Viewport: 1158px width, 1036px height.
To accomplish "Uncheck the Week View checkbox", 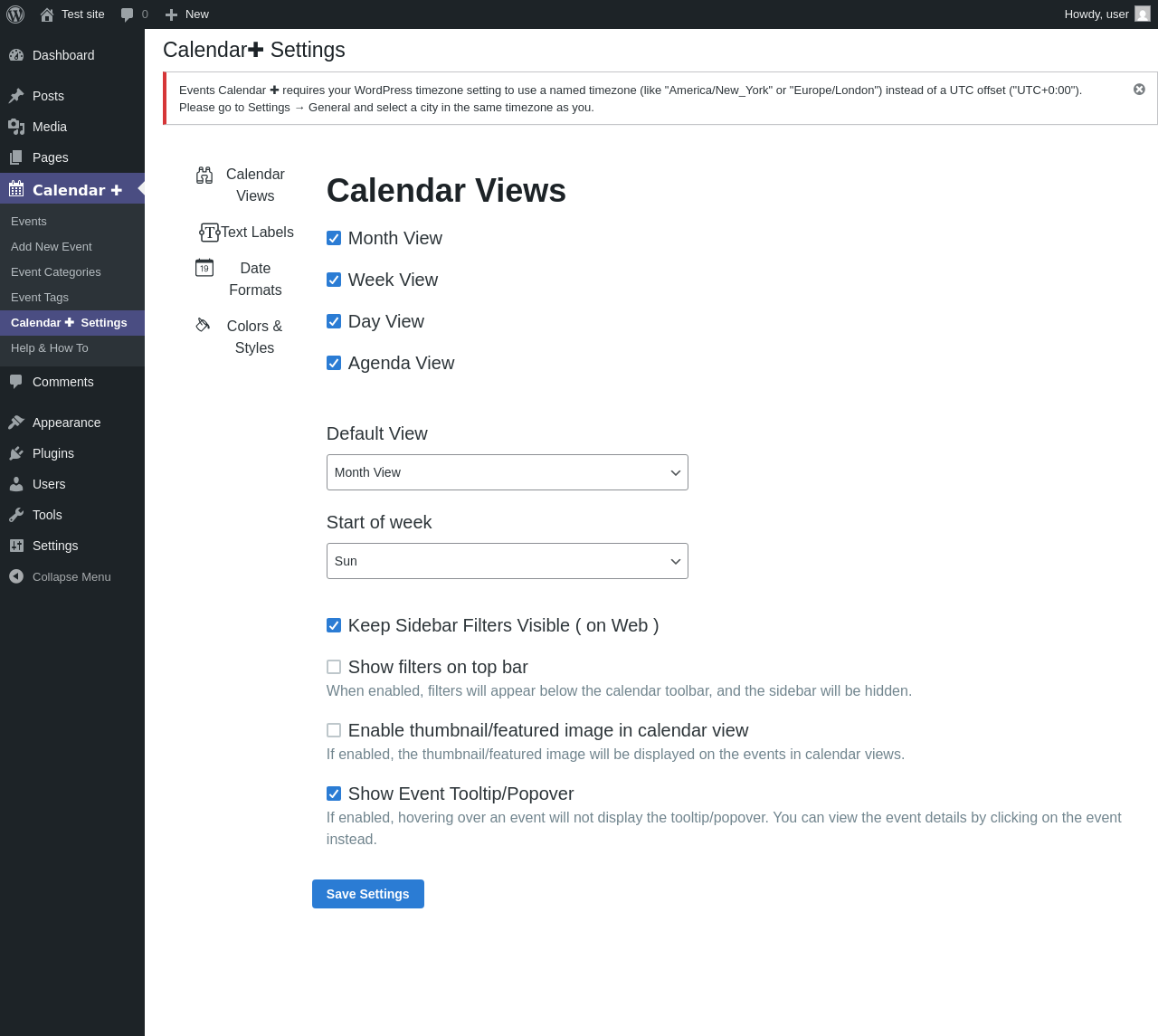I will [x=334, y=280].
